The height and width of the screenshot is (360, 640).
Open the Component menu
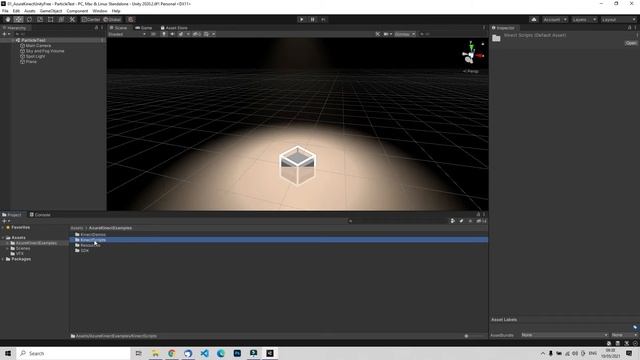click(x=77, y=11)
